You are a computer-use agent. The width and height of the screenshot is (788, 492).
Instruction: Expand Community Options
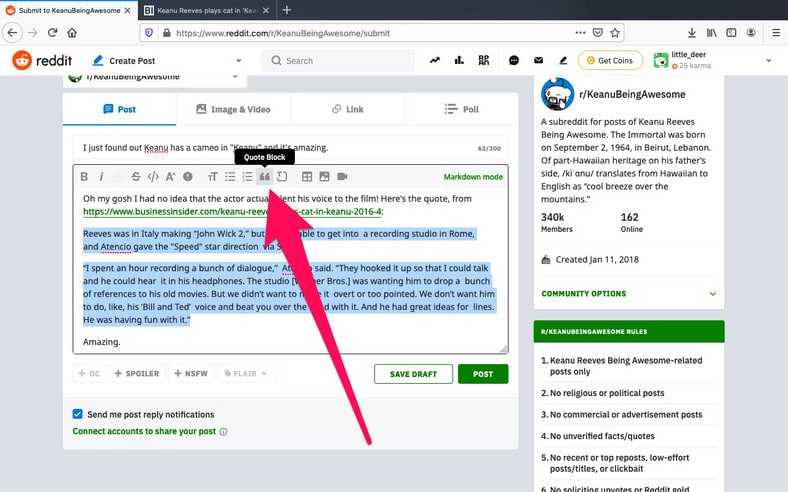pos(629,293)
